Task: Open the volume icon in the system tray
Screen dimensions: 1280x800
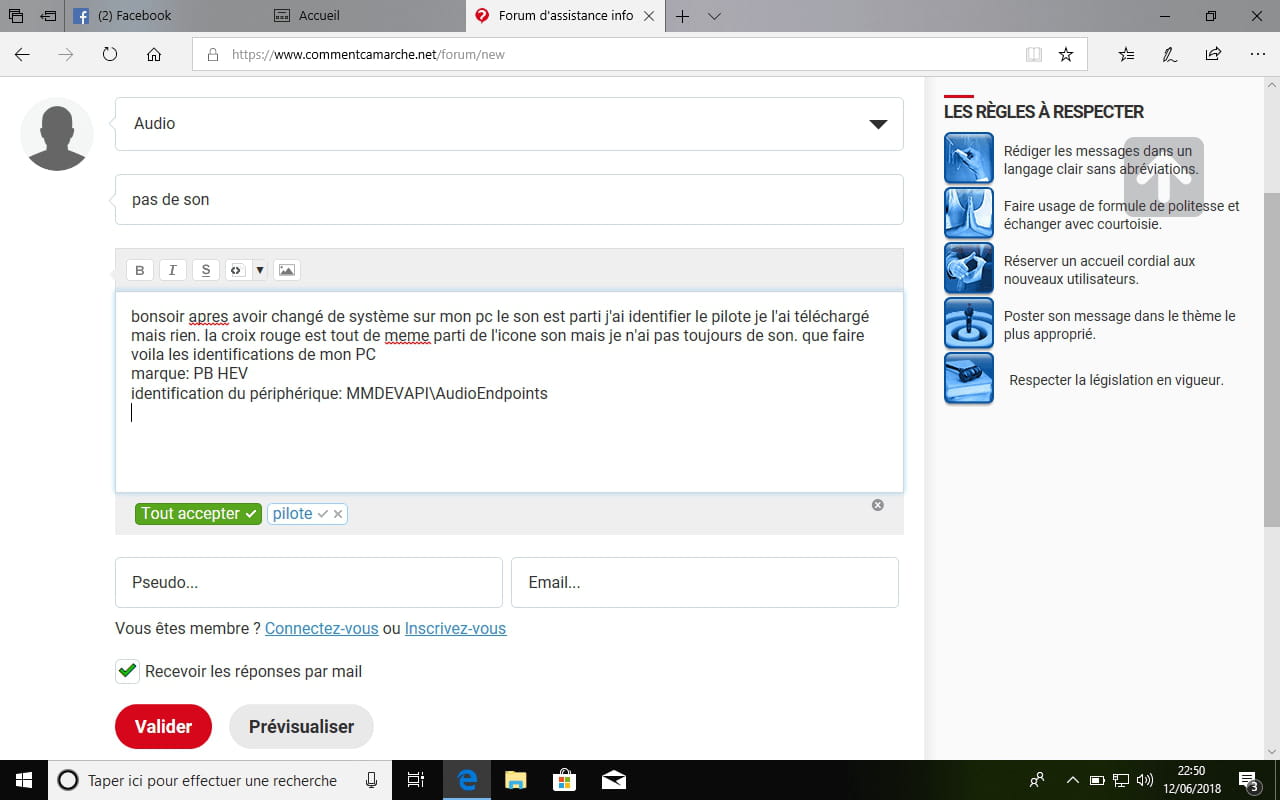Action: pos(1144,781)
